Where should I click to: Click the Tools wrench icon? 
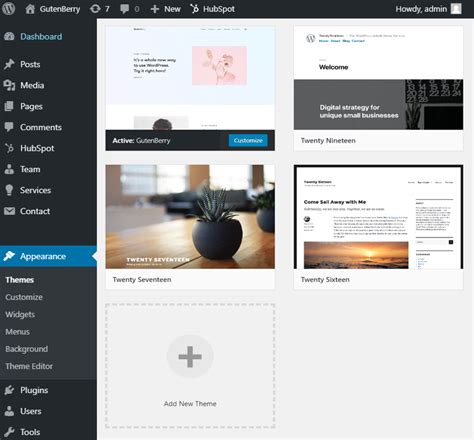(9, 432)
